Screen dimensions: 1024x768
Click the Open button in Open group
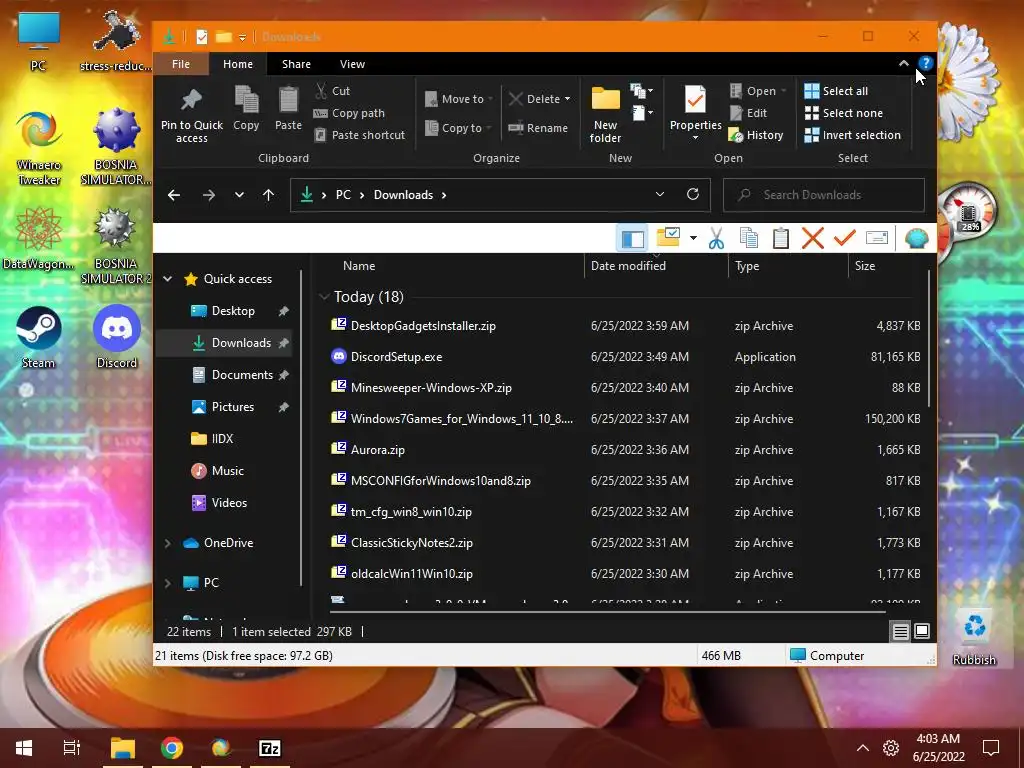[758, 91]
